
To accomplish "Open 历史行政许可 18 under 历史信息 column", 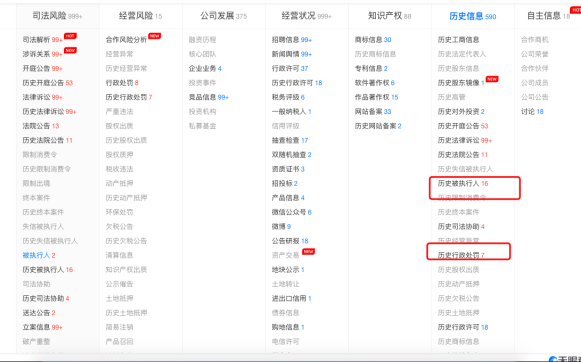I will pos(463,327).
